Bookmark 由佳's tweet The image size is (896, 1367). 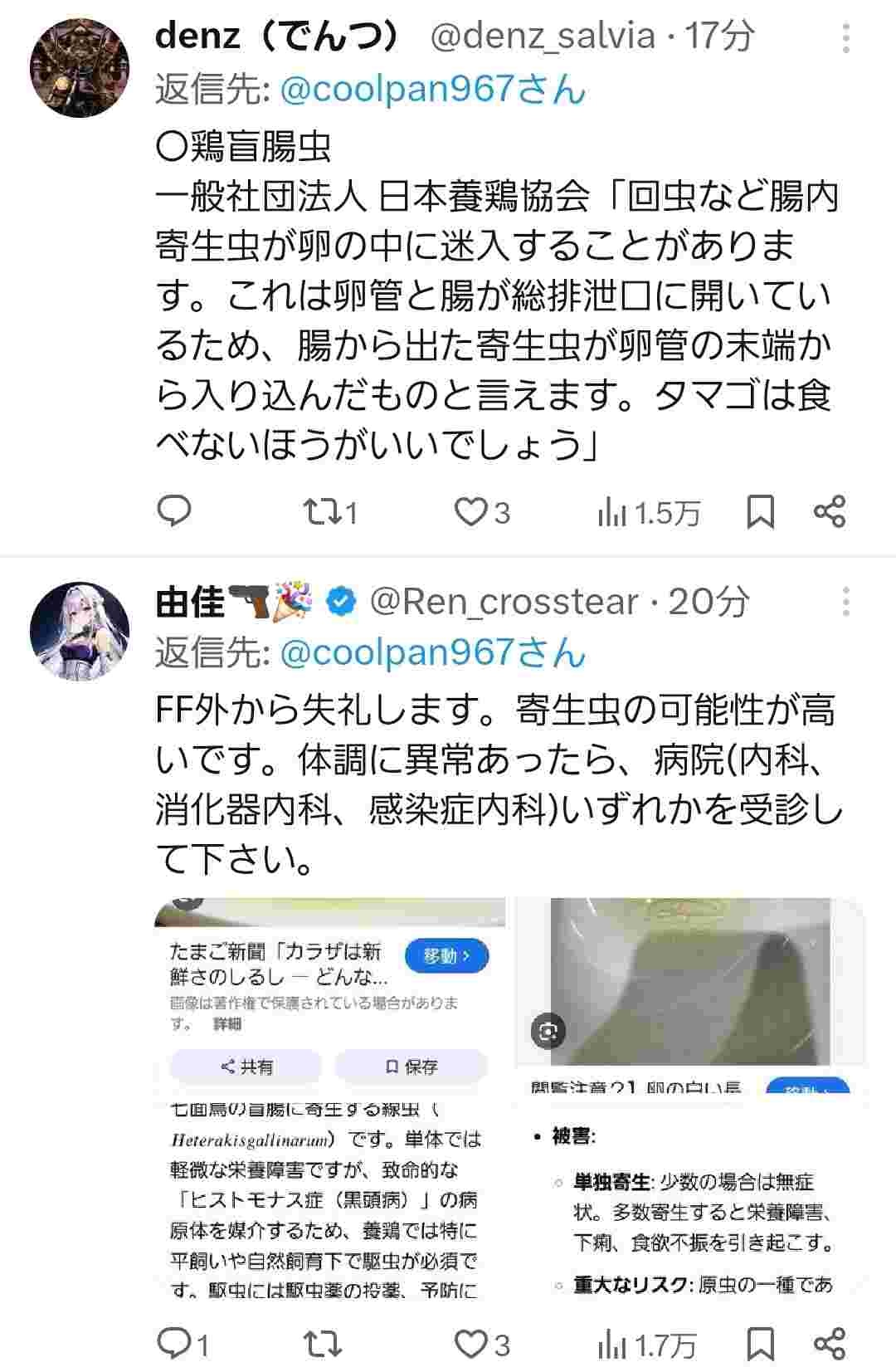[761, 1343]
